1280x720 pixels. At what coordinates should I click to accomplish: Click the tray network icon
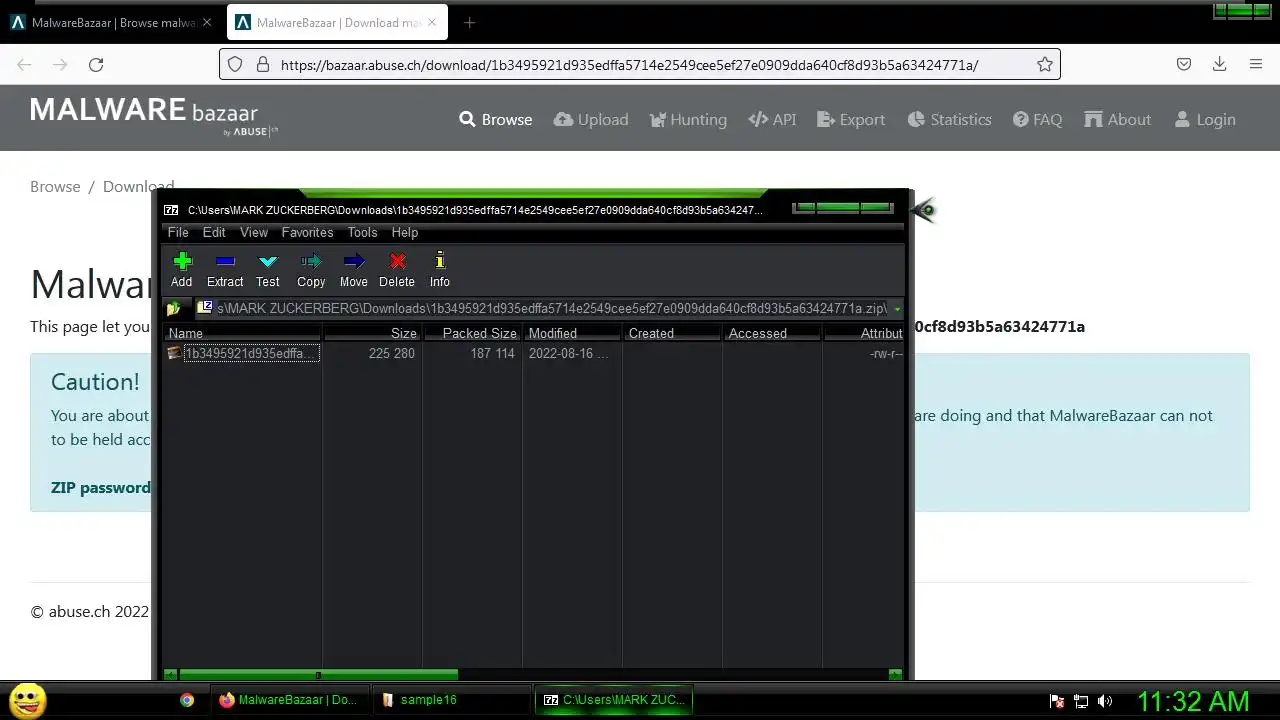coord(1081,702)
